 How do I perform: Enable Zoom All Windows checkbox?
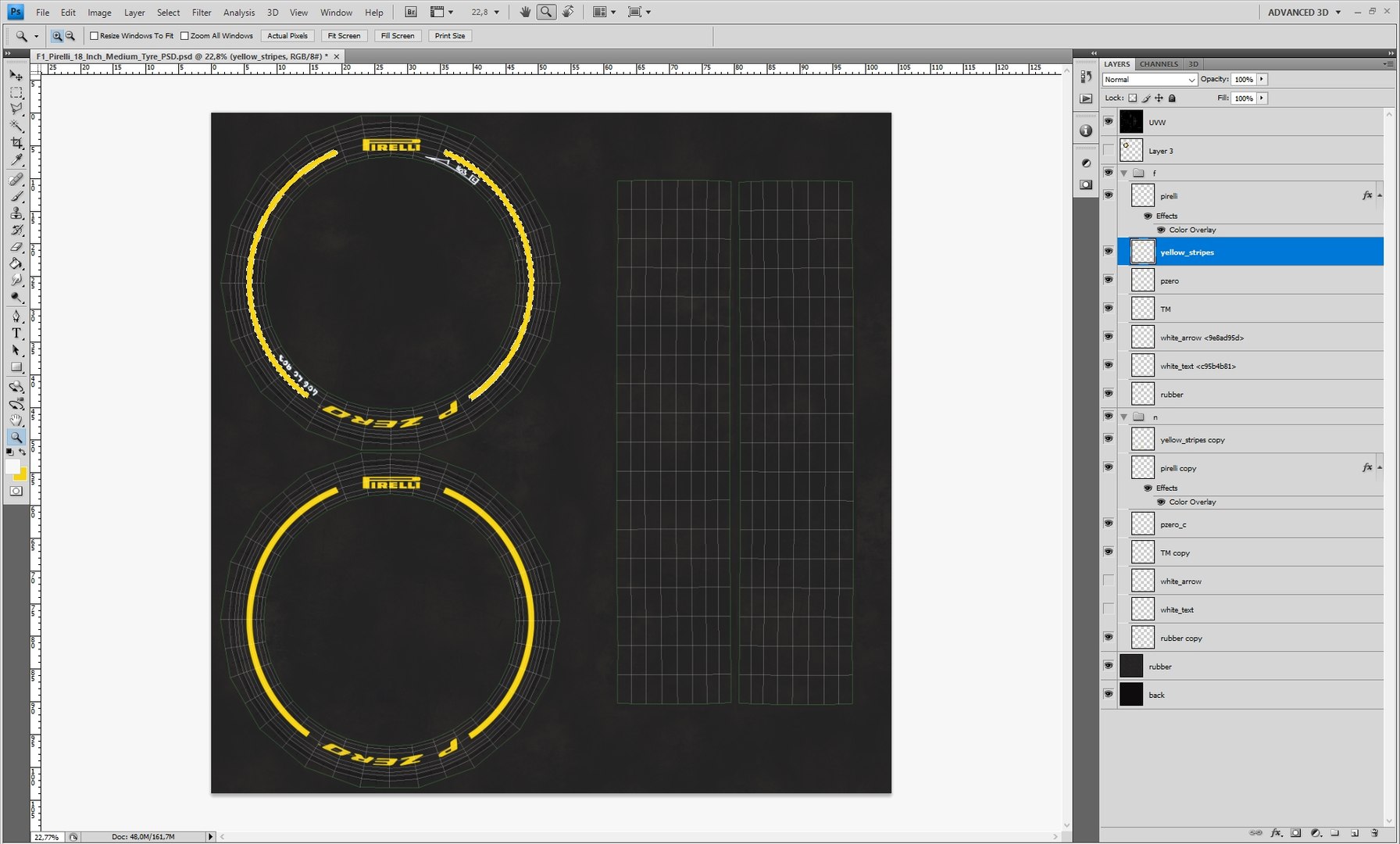point(185,36)
